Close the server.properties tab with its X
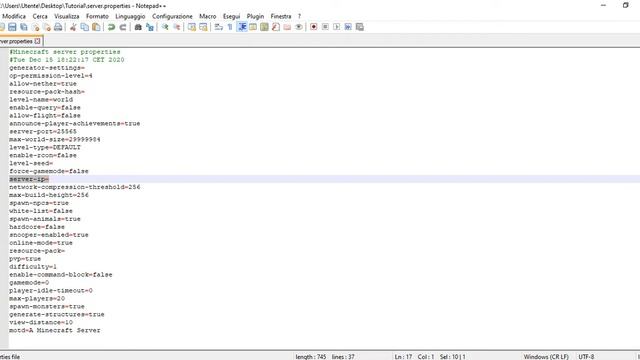The image size is (640, 360). coord(38,41)
